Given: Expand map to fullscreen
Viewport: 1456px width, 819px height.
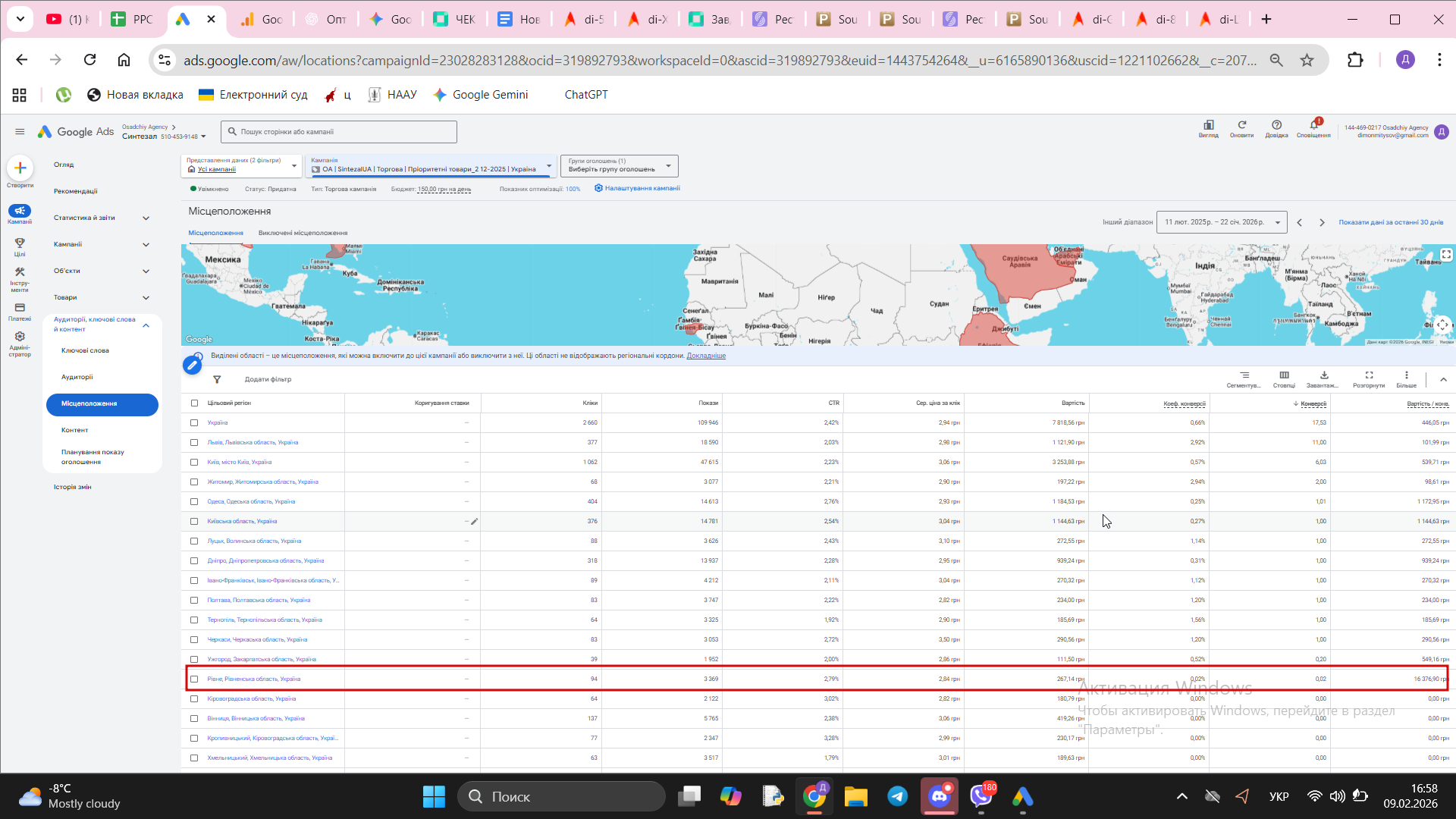Looking at the screenshot, I should tap(1446, 255).
